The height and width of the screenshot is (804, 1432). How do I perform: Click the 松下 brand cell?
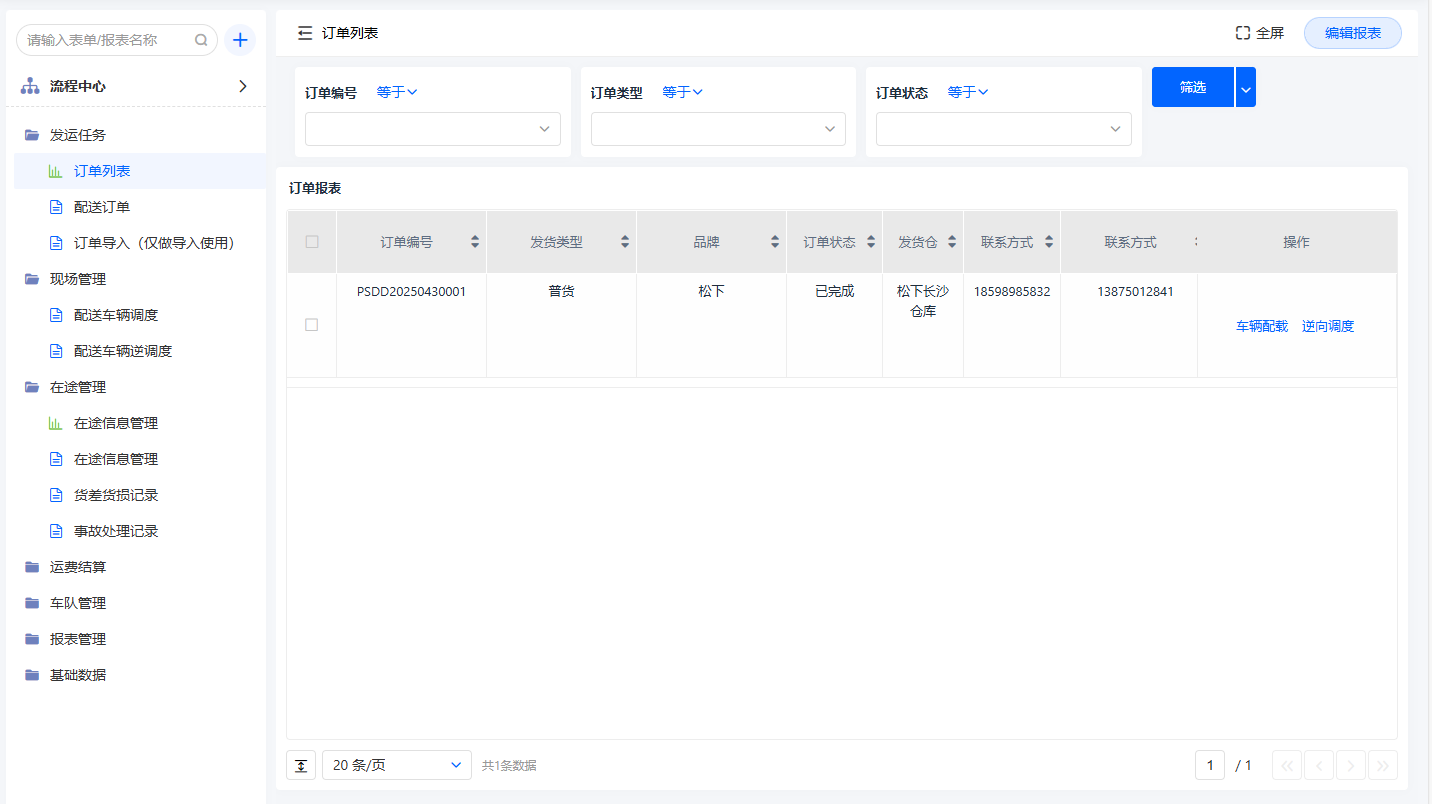click(711, 292)
